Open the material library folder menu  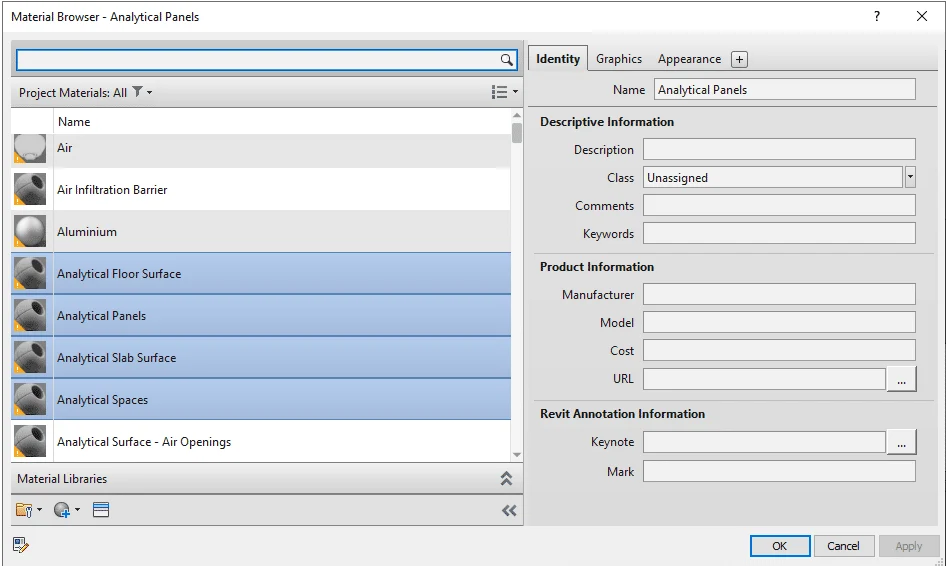[x=24, y=510]
